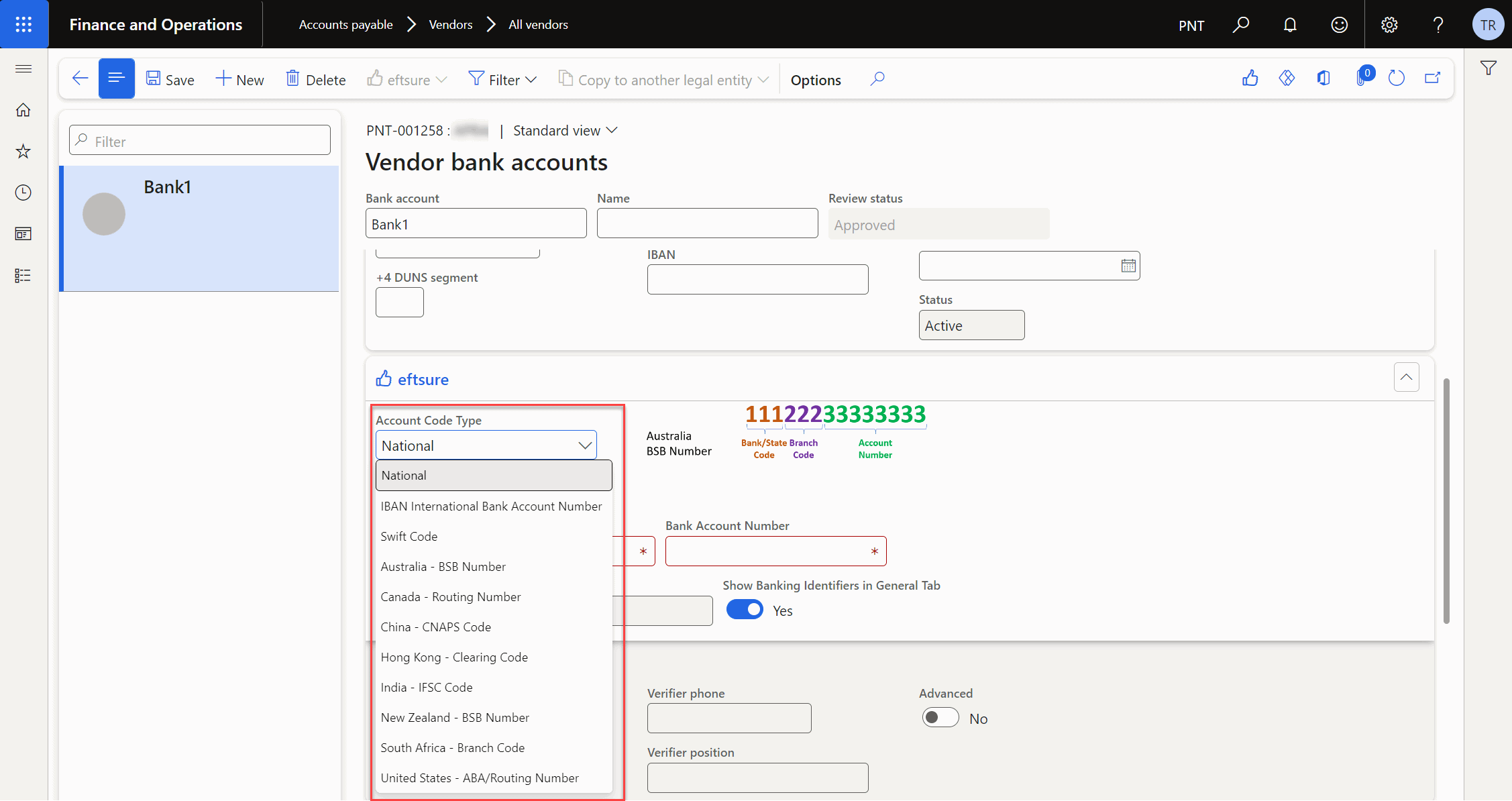Viewport: 1512px width, 801px height.
Task: Click the diamond personalize icon
Action: 1287,78
